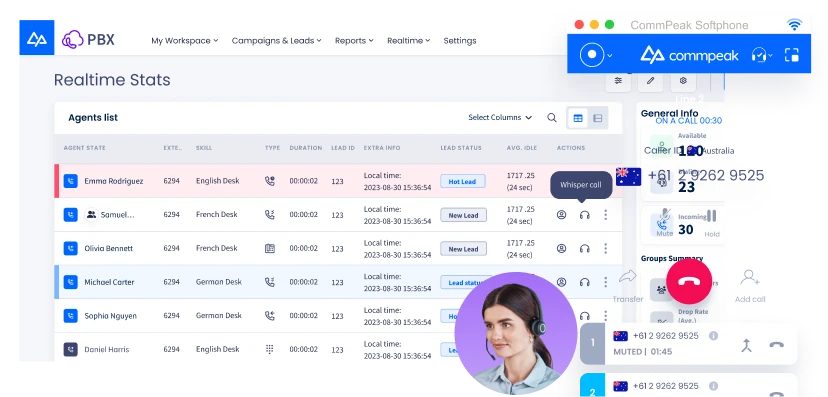The height and width of the screenshot is (397, 828).
Task: Click the macOS green maximize dot on Softphone
Action: point(609,25)
